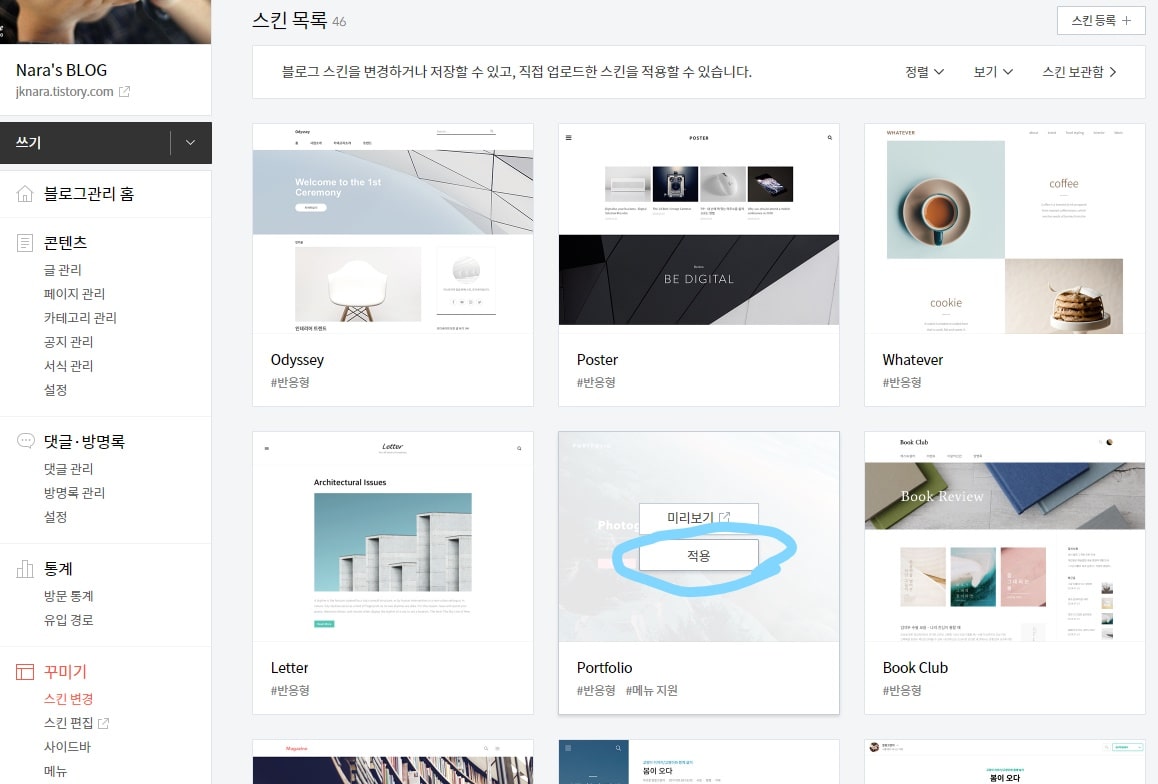Open jknara.tistory.com blog link
The image size is (1158, 784).
65,92
